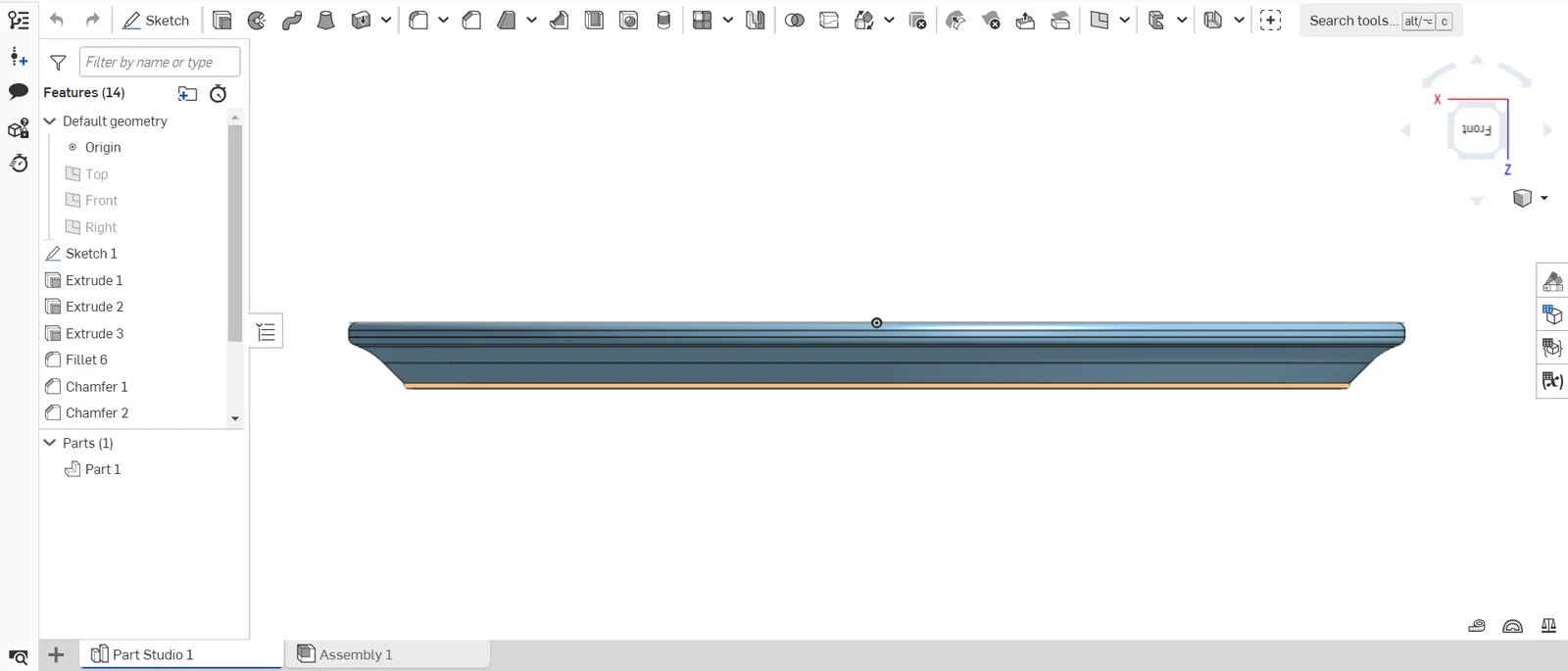The height and width of the screenshot is (671, 1568).
Task: Select the Hole tool
Action: [629, 21]
